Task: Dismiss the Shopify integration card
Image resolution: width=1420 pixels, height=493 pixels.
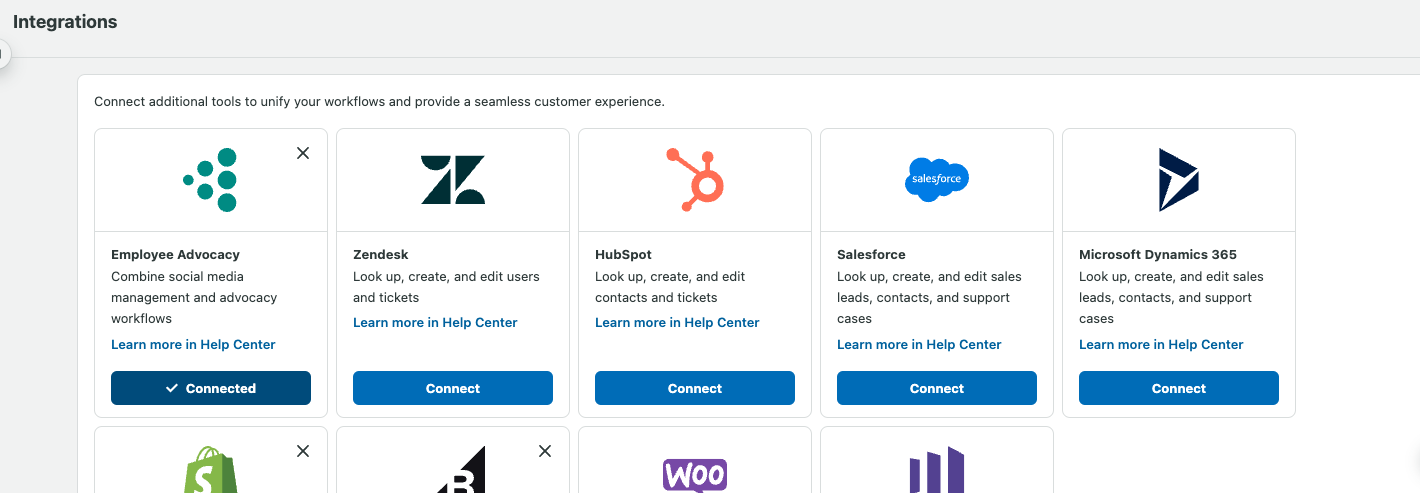Action: 303,451
